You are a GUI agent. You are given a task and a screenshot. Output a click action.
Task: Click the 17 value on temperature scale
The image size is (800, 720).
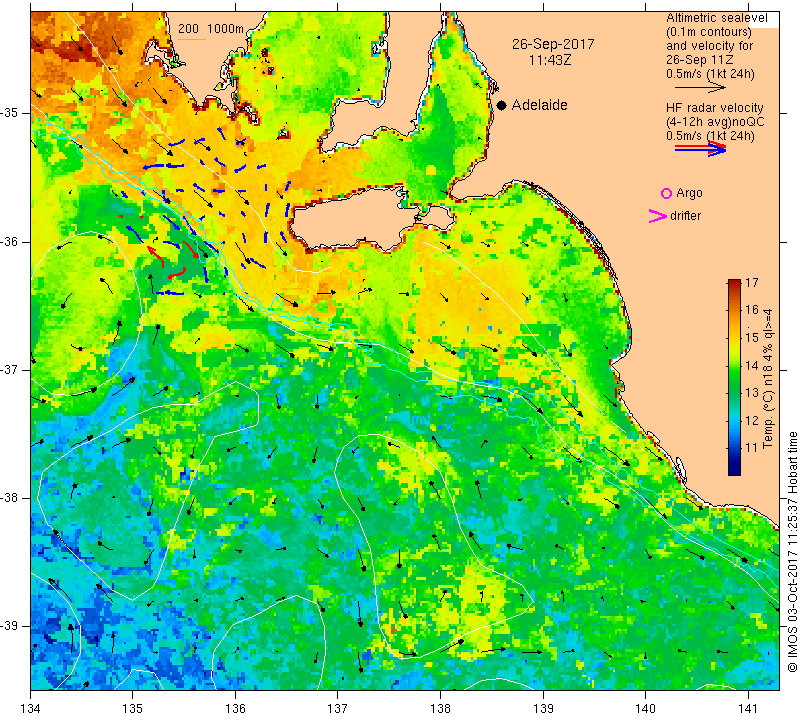tap(752, 282)
